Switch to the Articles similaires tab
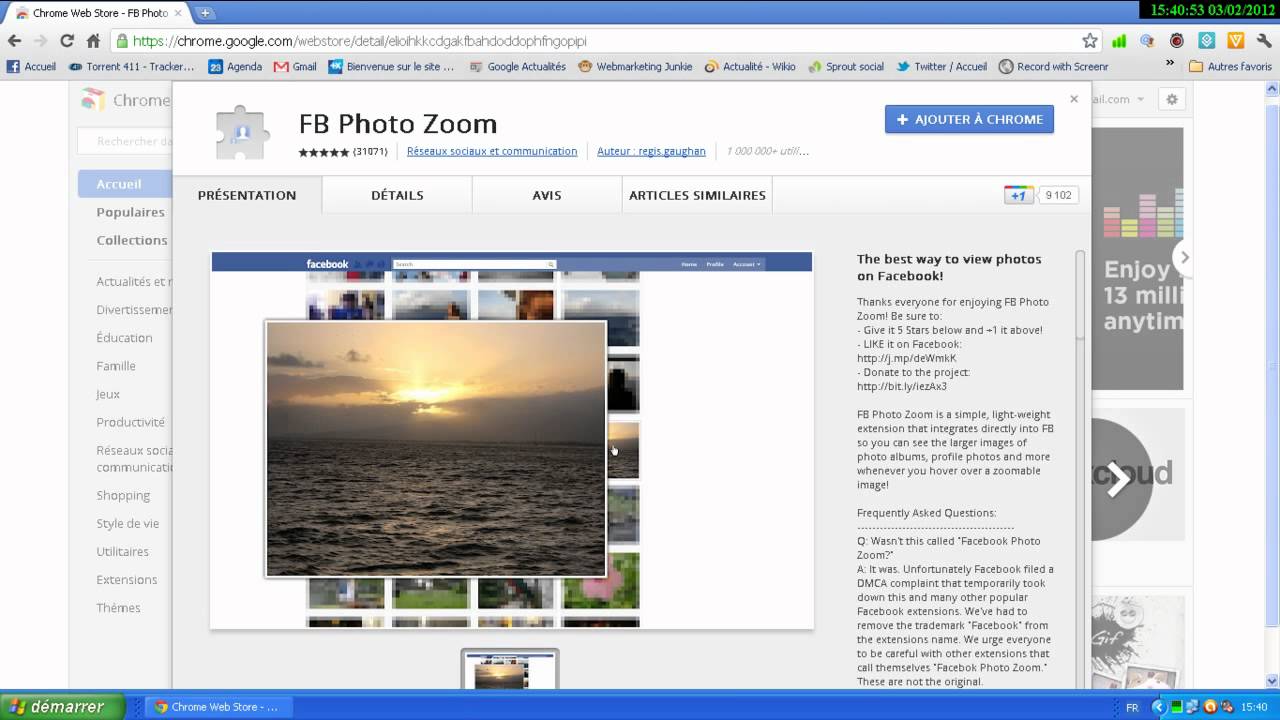This screenshot has width=1280, height=720. point(697,195)
